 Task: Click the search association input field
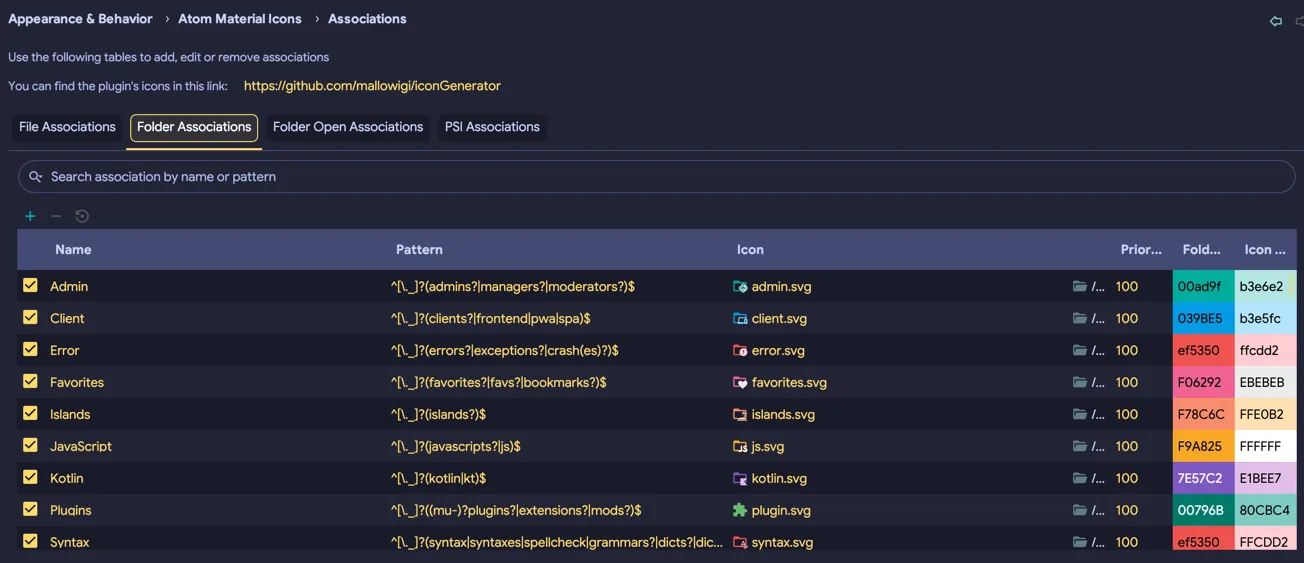pyautogui.click(x=657, y=177)
